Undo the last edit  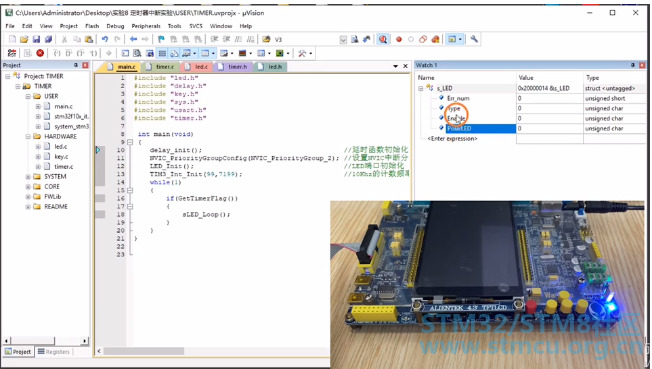pyautogui.click(x=105, y=39)
